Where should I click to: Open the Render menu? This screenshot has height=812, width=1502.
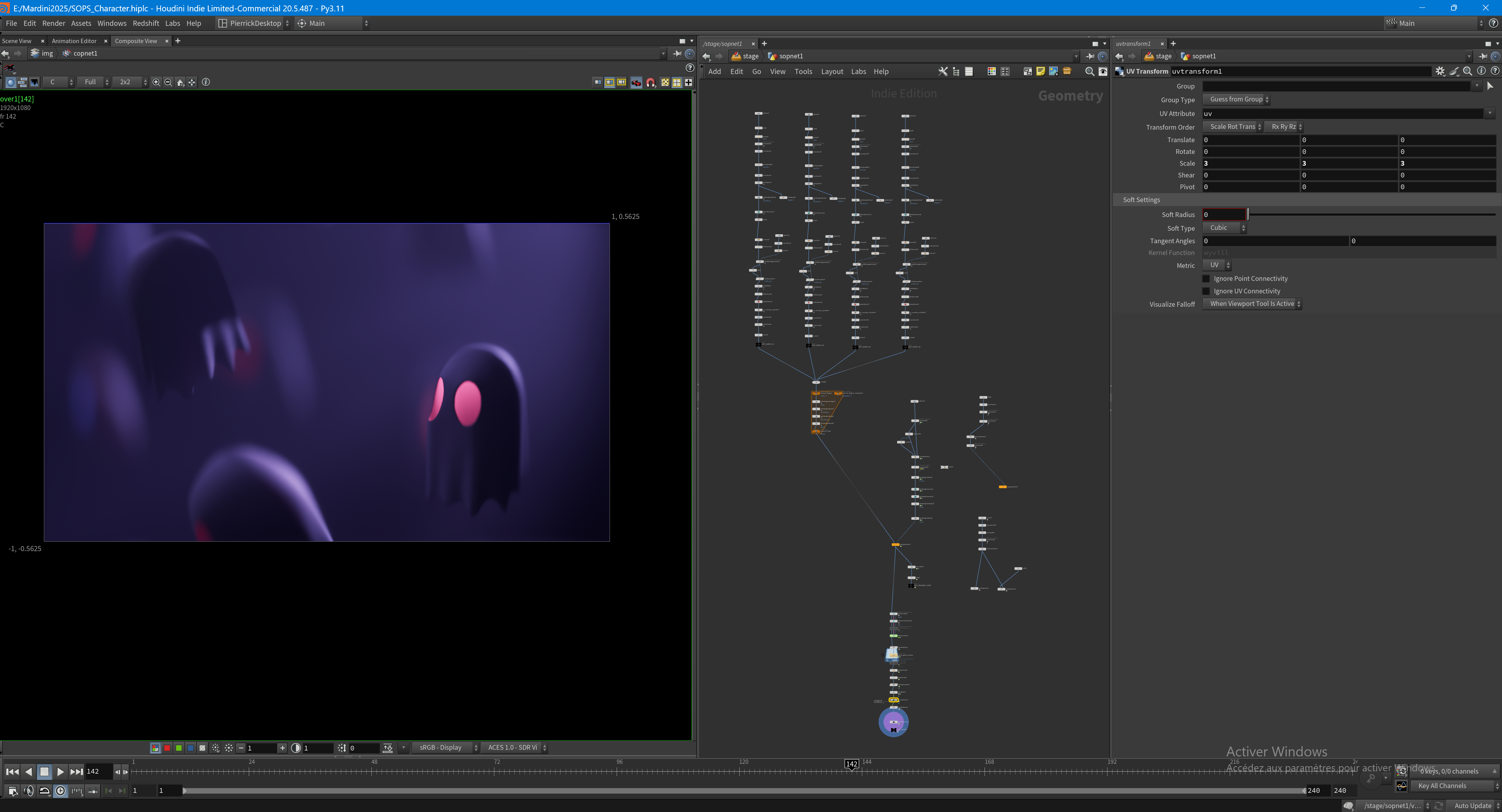54,24
